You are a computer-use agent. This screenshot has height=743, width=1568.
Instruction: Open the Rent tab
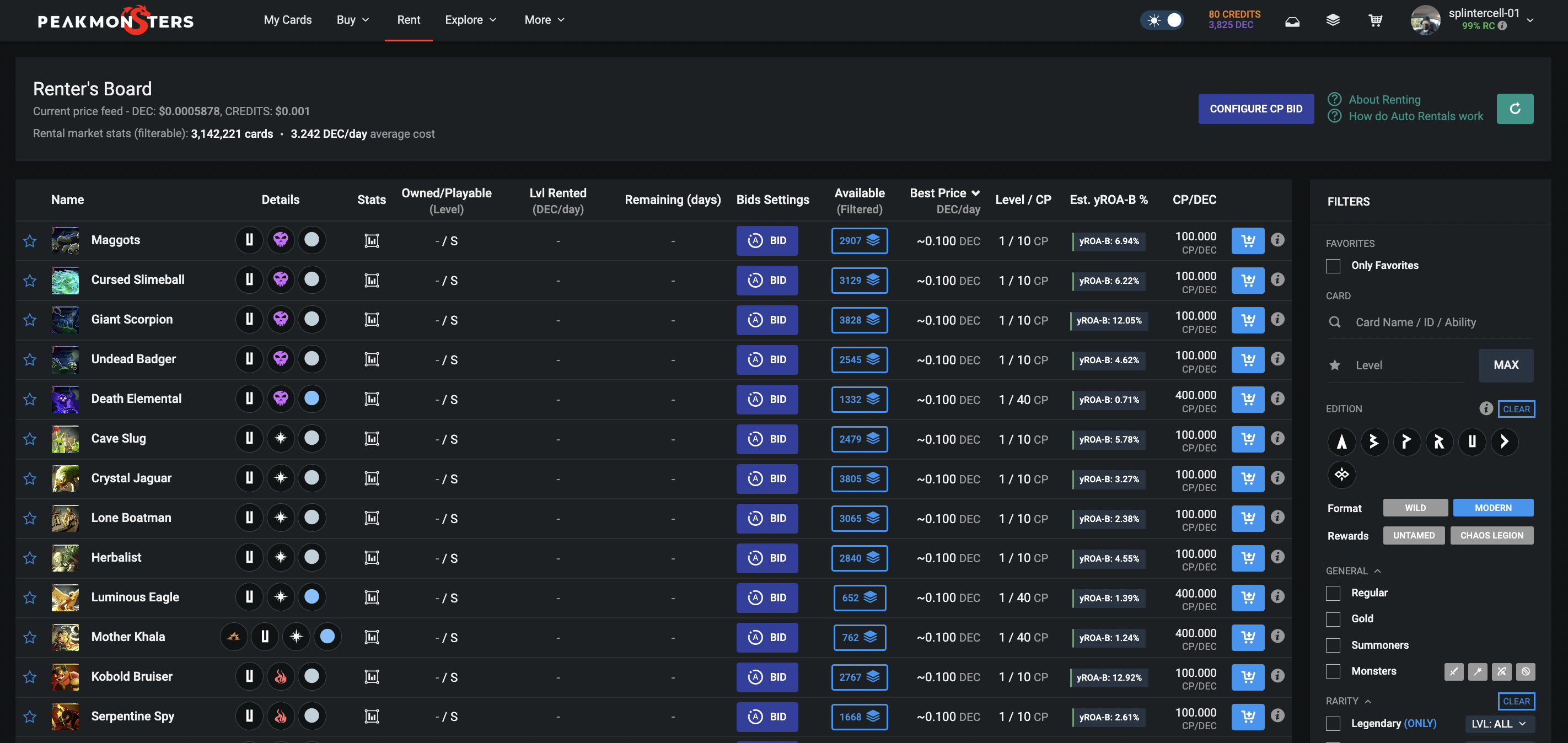(x=409, y=20)
